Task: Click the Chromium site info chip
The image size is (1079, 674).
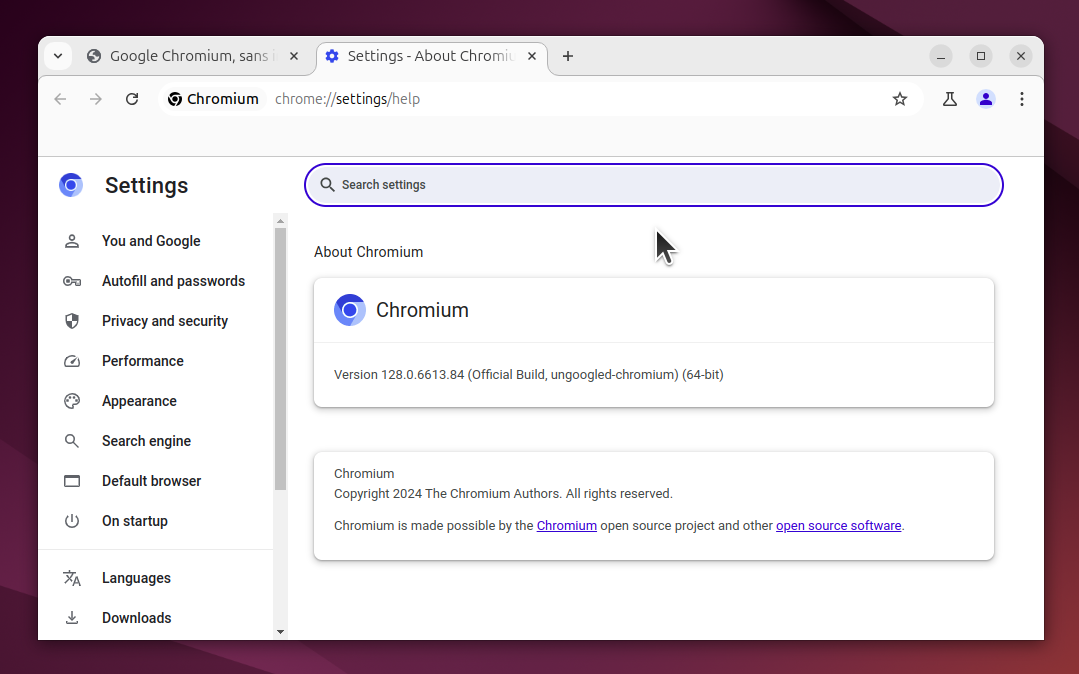Action: point(213,99)
